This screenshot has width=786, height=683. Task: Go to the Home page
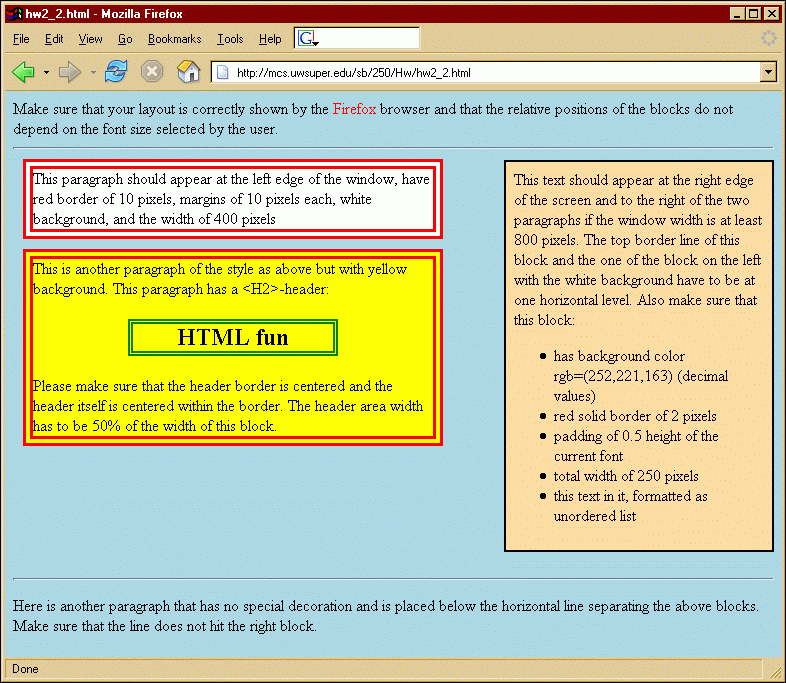[188, 72]
